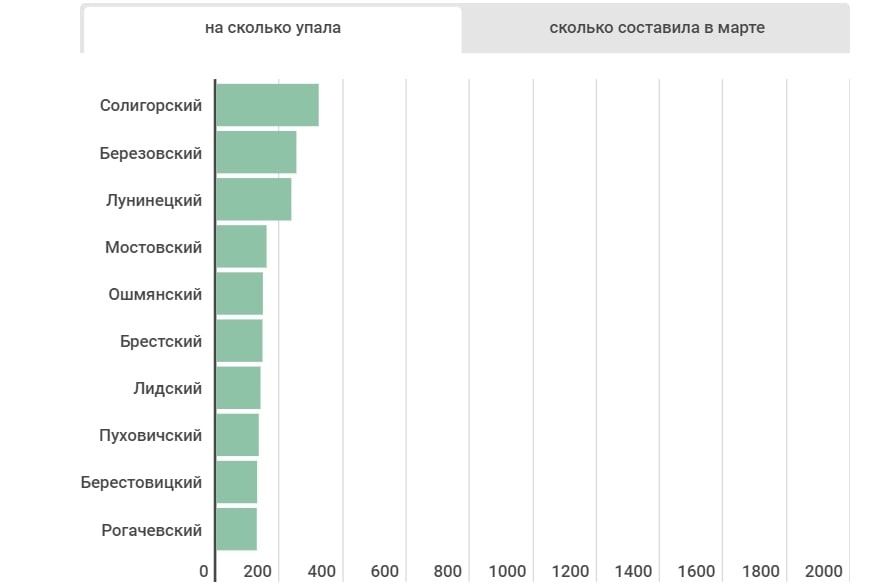The image size is (871, 584).
Task: Click the 'Мостовский' label
Action: click(x=153, y=247)
